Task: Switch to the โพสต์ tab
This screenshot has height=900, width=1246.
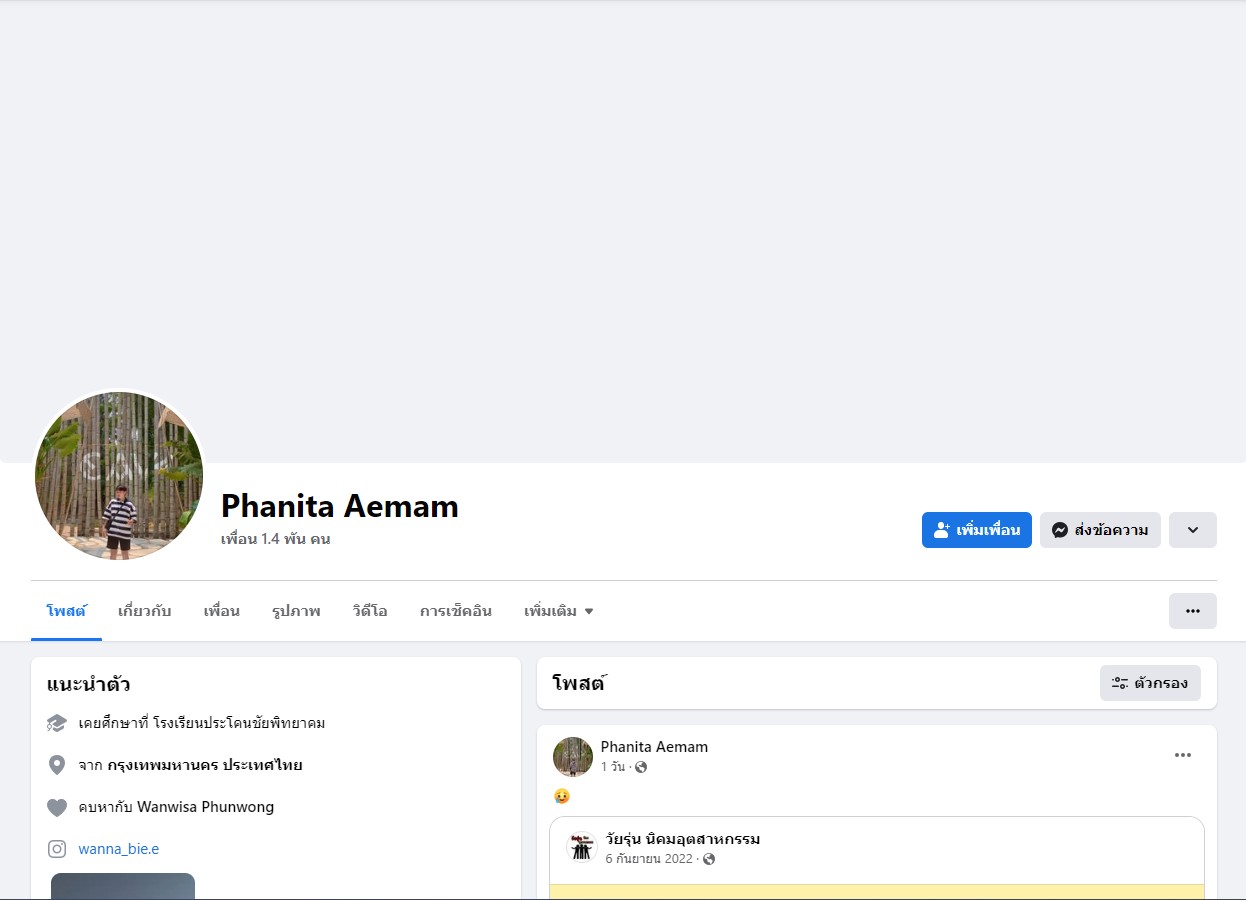Action: (66, 611)
